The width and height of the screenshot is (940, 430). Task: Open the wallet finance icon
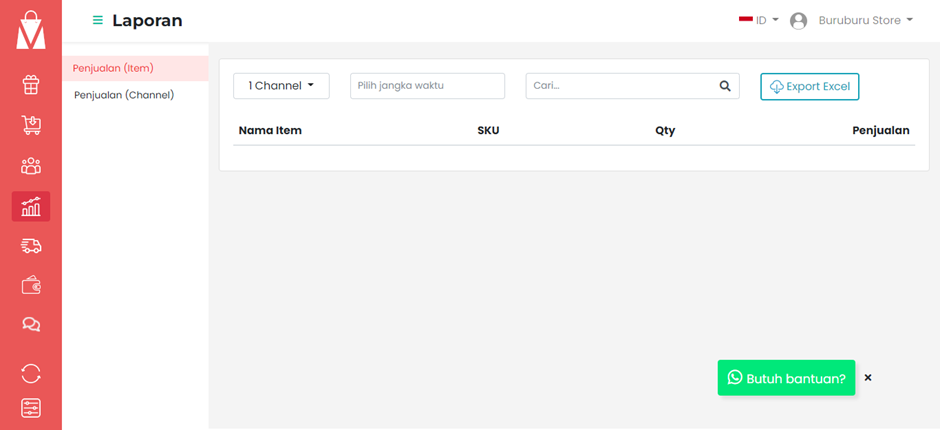pyautogui.click(x=31, y=285)
